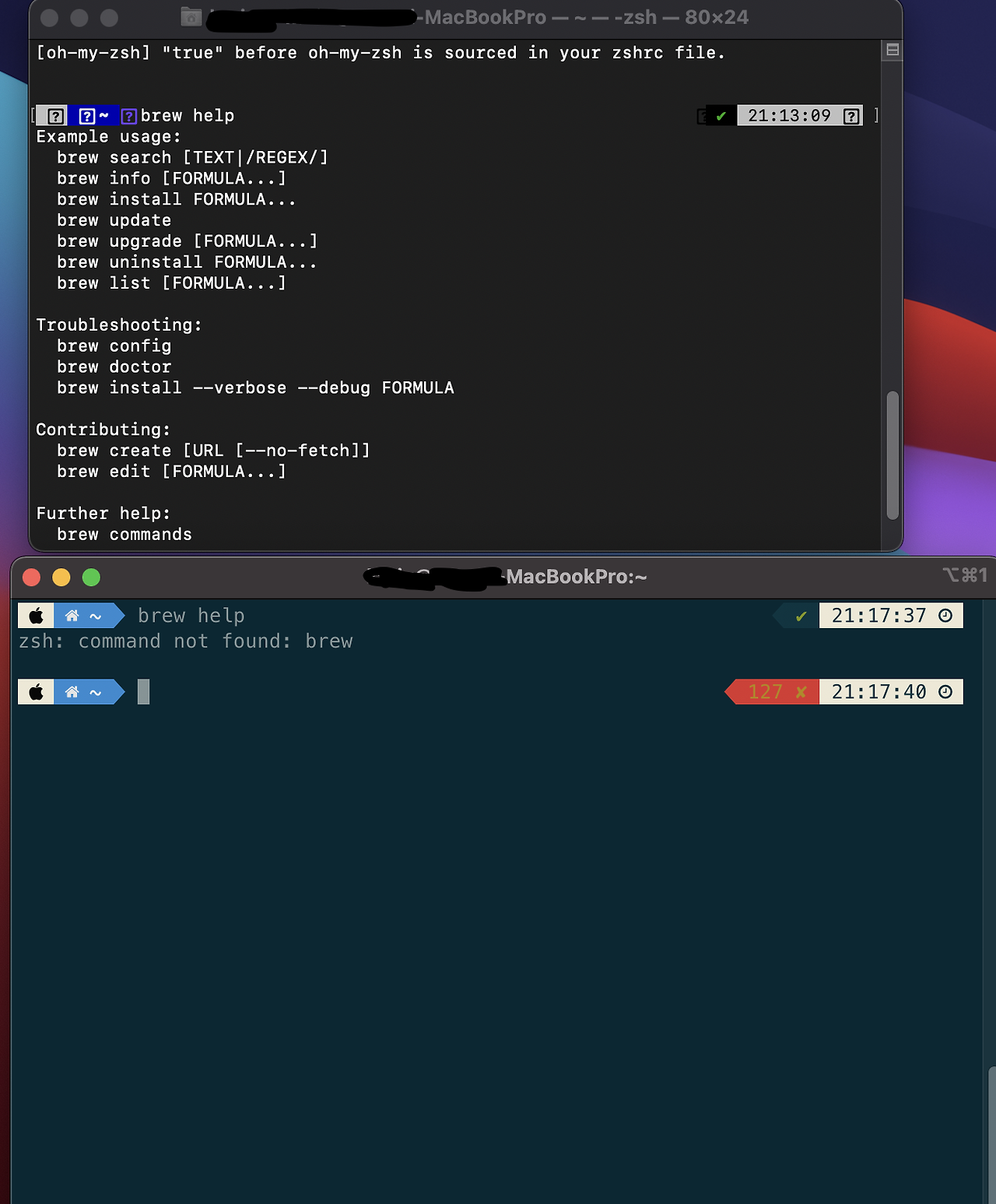
Task: Click the 'Troubleshooting:' heading
Action: click(119, 325)
